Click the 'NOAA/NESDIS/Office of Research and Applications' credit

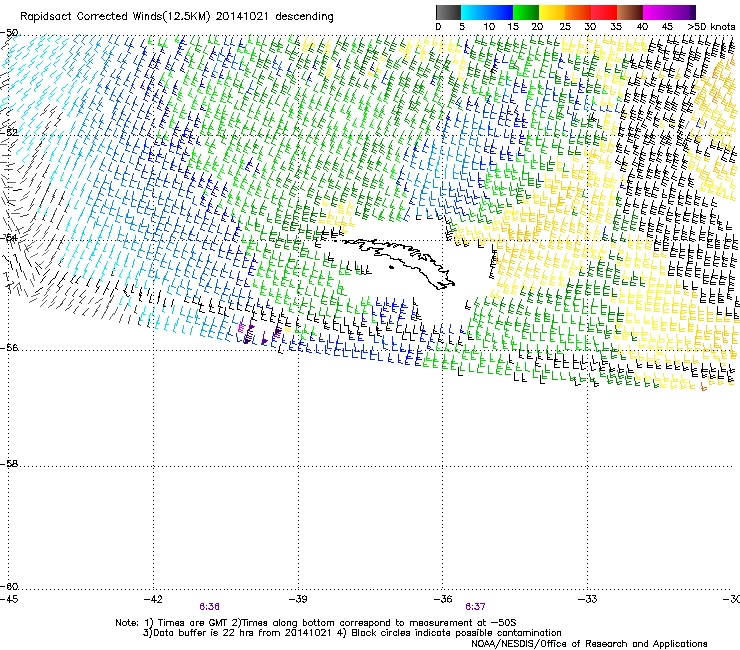tap(589, 644)
